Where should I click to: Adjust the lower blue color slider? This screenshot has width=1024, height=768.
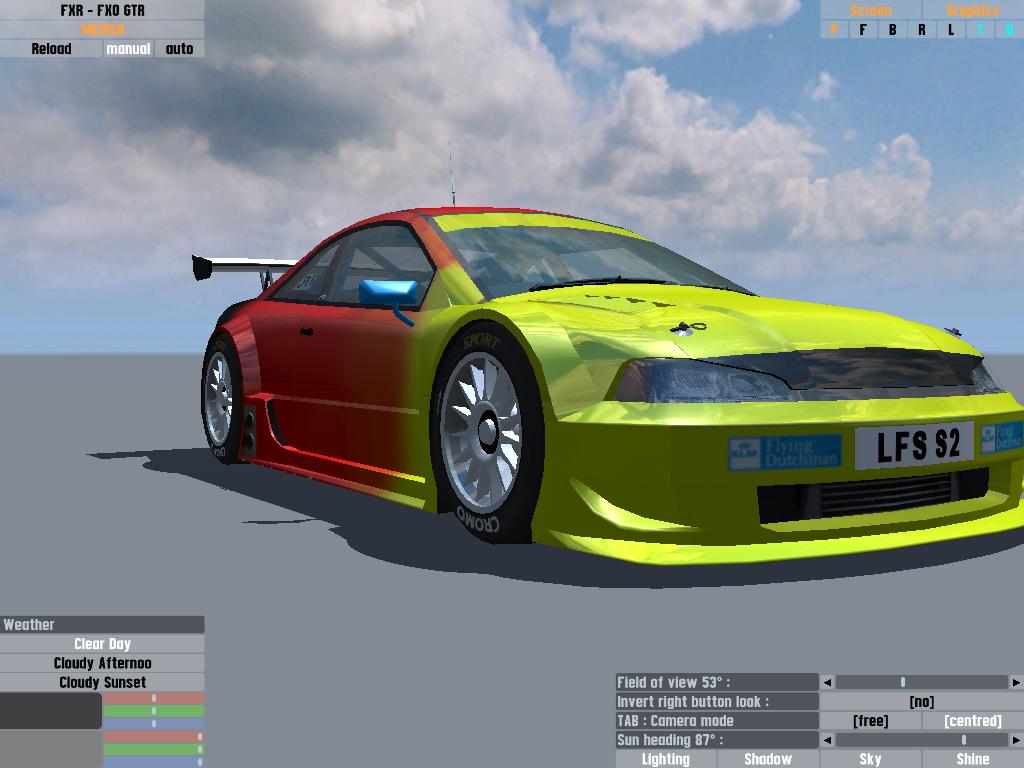click(x=153, y=761)
